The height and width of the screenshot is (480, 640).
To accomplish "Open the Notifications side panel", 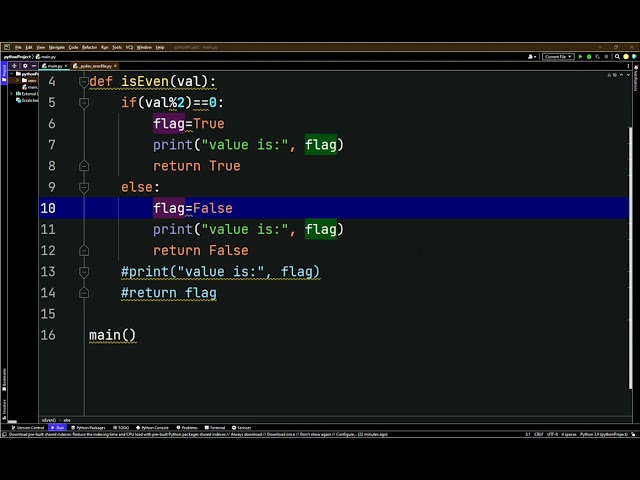I will point(636,77).
